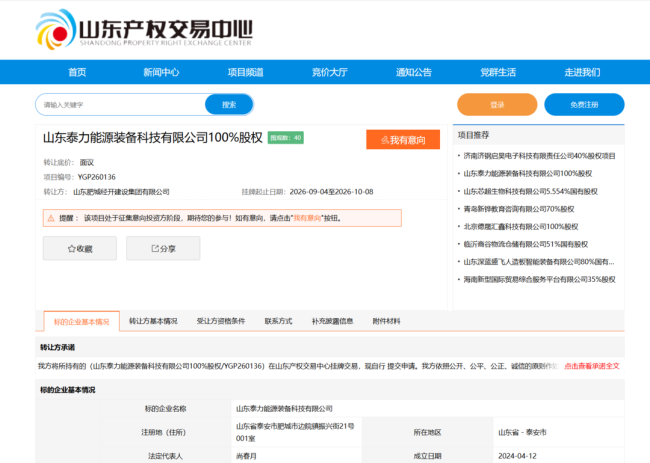Image resolution: width=650 pixels, height=463 pixels.
Task: Focus the keyword search input field
Action: click(x=121, y=104)
